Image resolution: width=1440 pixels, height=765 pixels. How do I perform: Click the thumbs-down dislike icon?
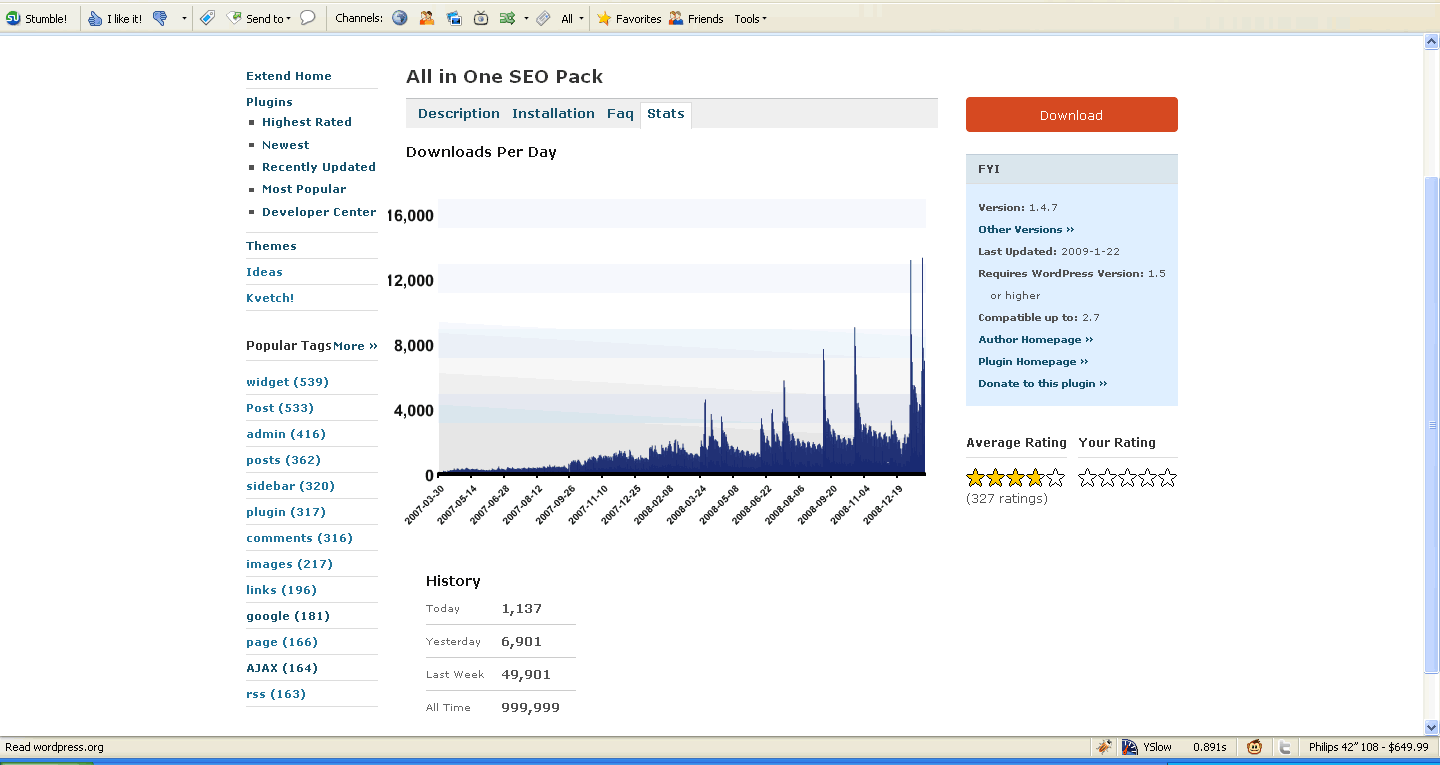pyautogui.click(x=160, y=18)
